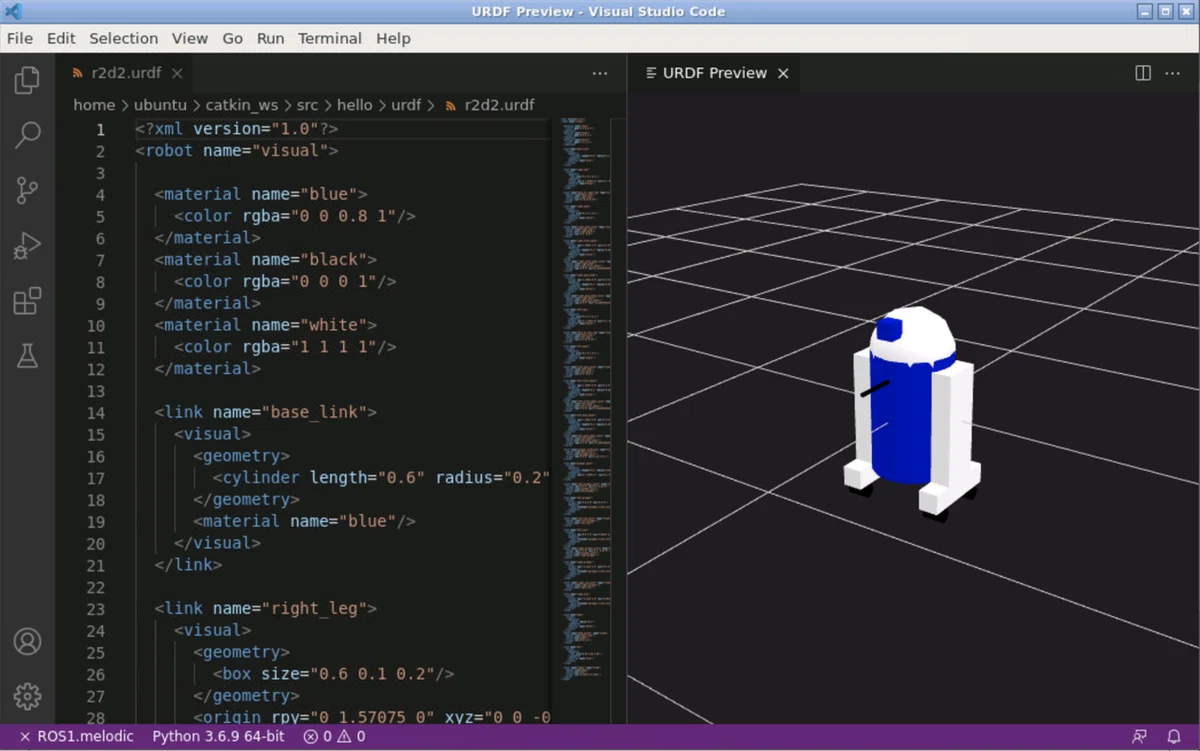Select the Python 3.6.9 64-bit interpreter item
Viewport: 1200px width, 751px height.
click(218, 737)
